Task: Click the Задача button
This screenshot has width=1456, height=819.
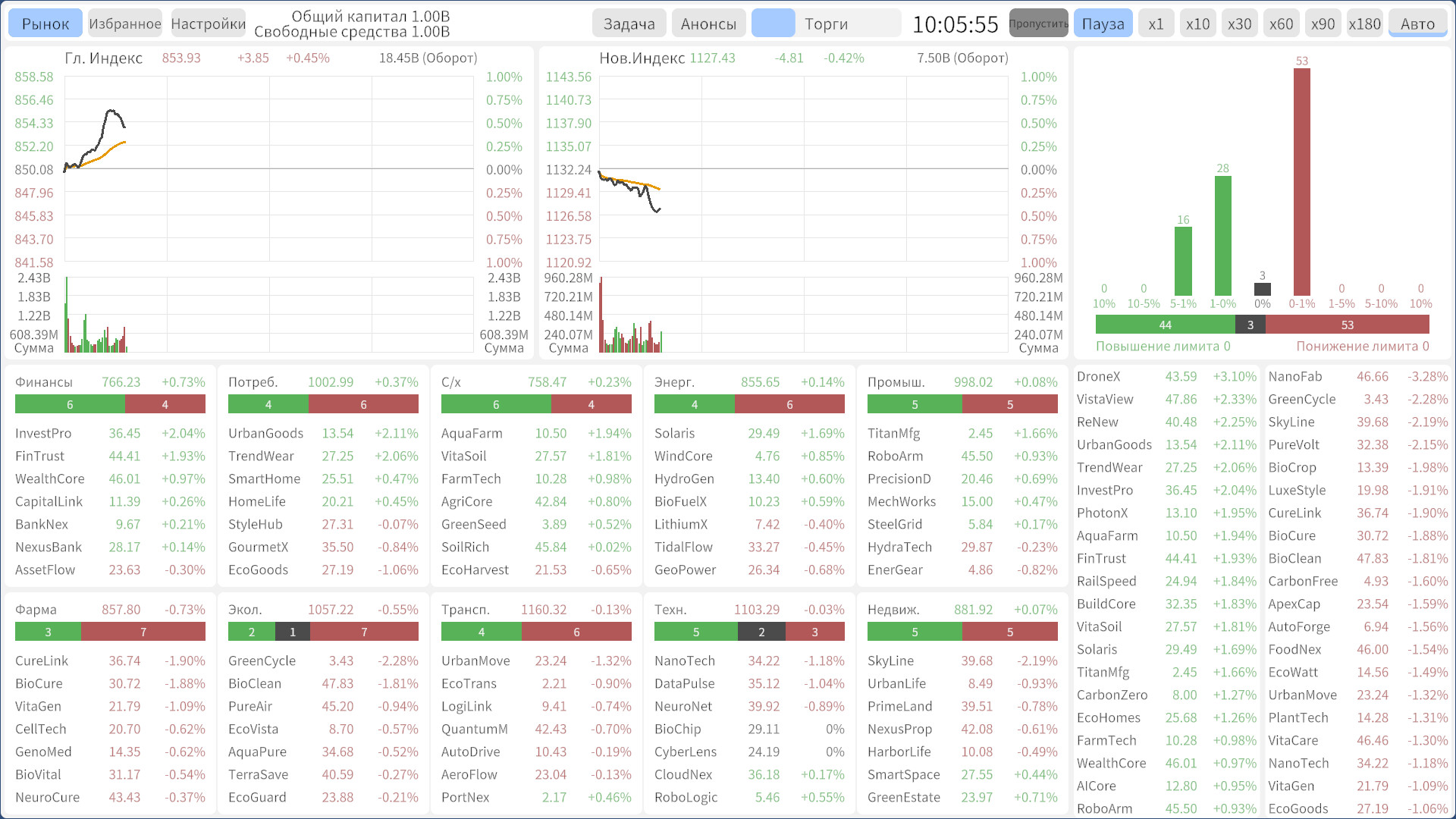Action: (629, 24)
